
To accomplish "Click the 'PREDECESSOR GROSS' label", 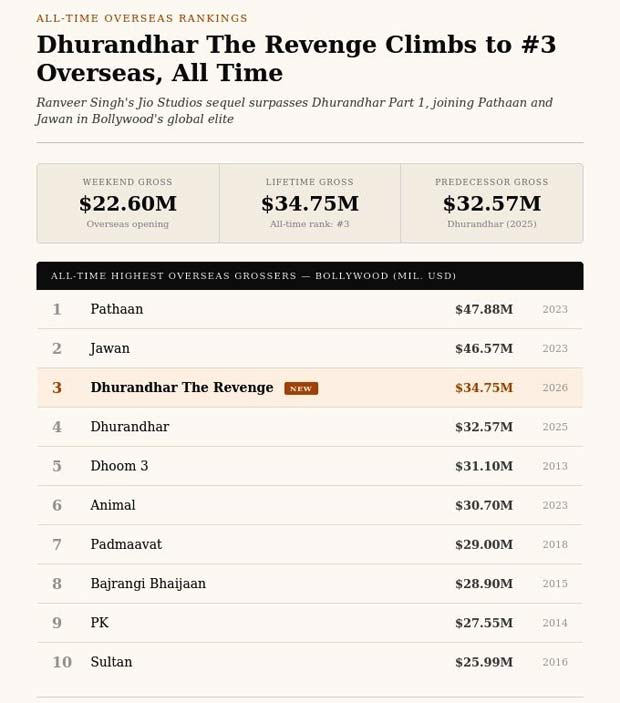I will (x=491, y=182).
